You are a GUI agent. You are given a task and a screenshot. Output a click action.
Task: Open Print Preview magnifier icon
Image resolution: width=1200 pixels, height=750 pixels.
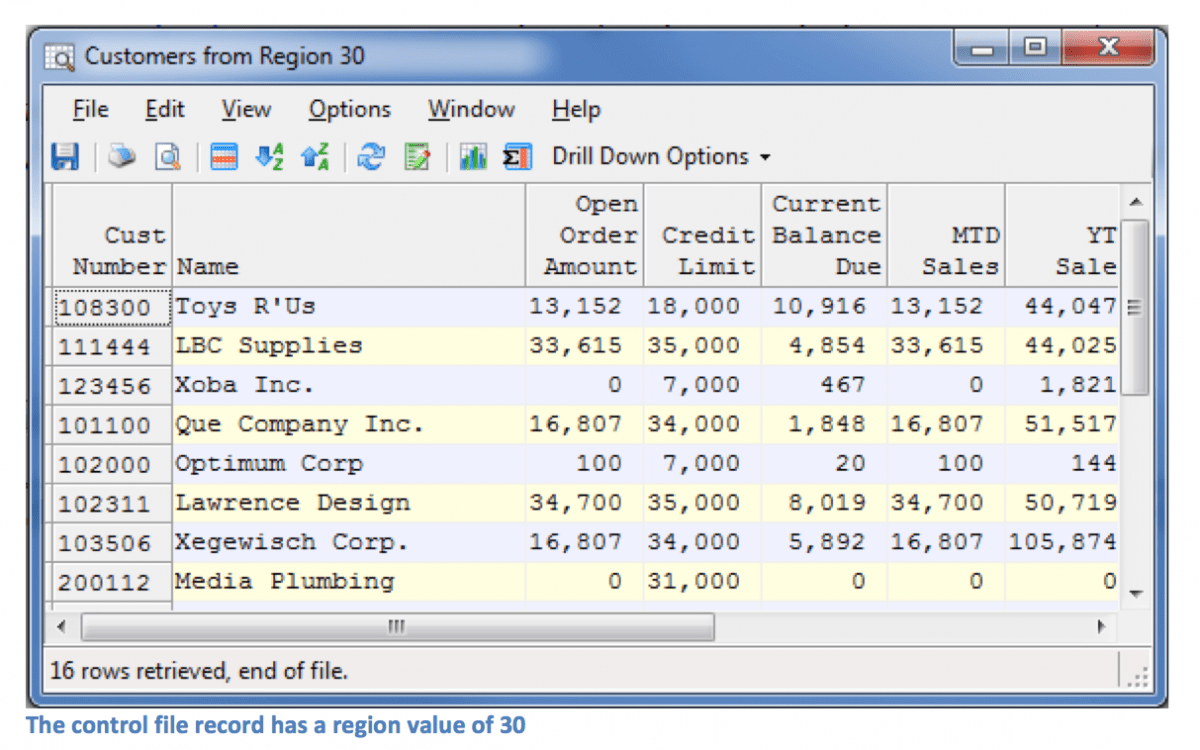[169, 157]
